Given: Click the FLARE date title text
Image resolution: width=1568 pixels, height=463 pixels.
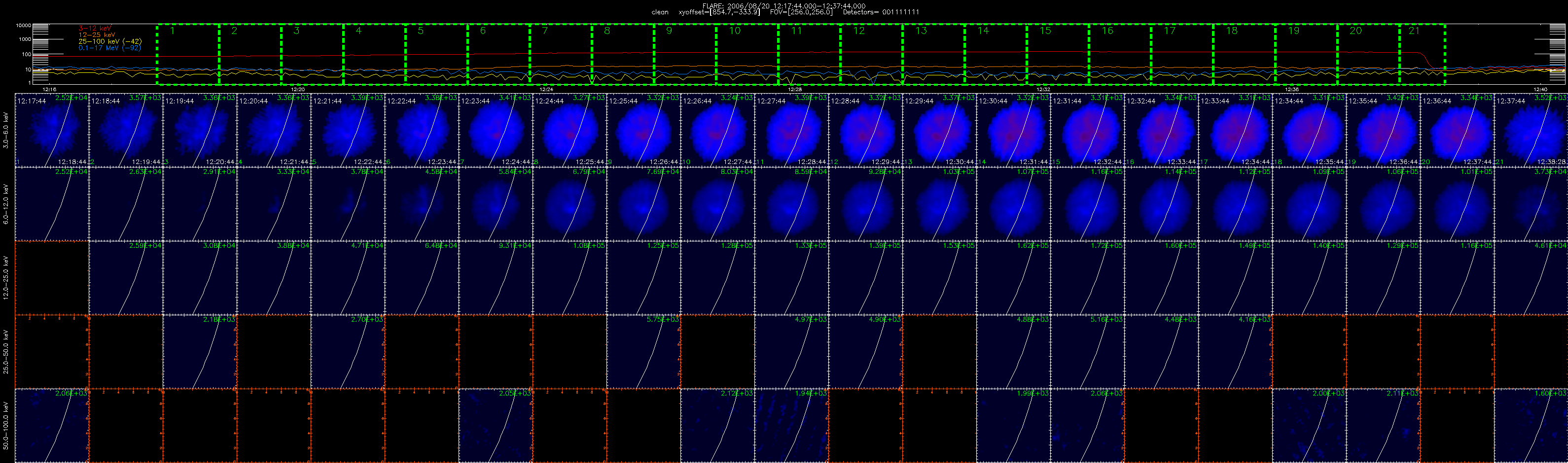Looking at the screenshot, I should (x=784, y=6).
